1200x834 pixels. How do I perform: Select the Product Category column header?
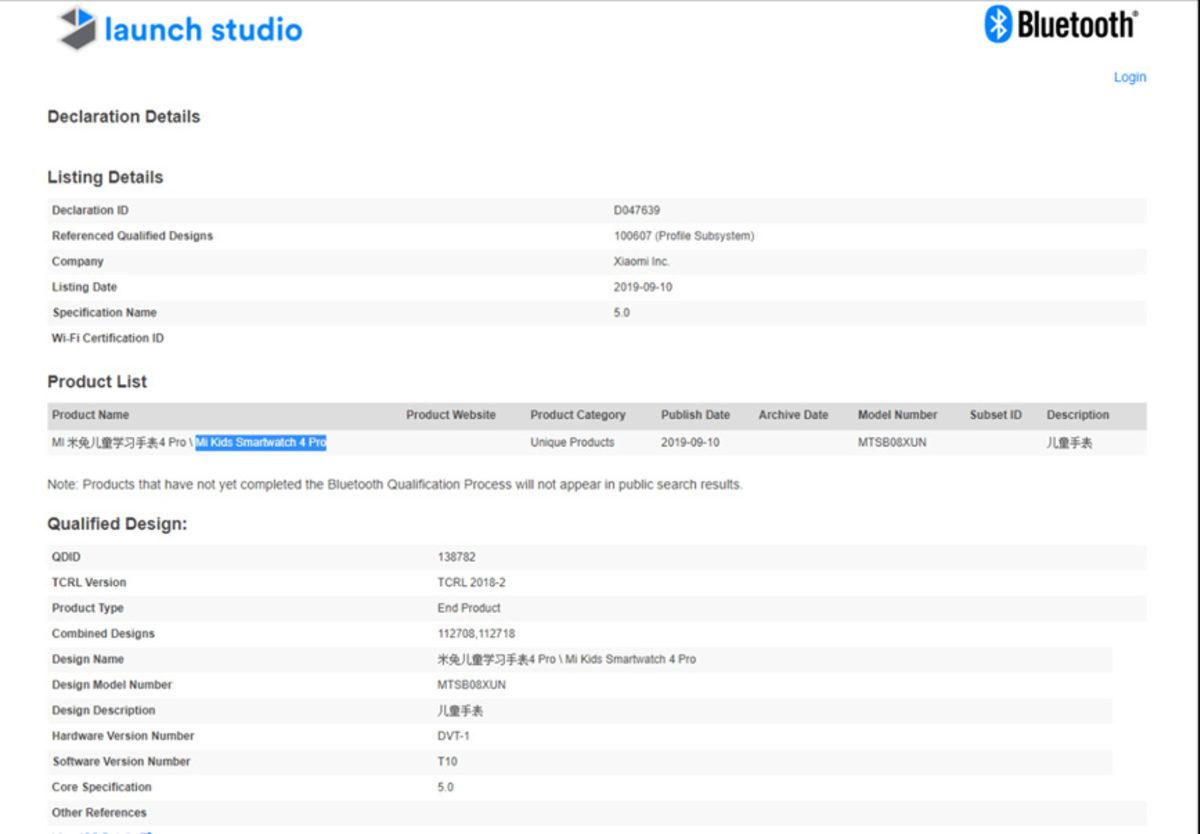(x=577, y=415)
